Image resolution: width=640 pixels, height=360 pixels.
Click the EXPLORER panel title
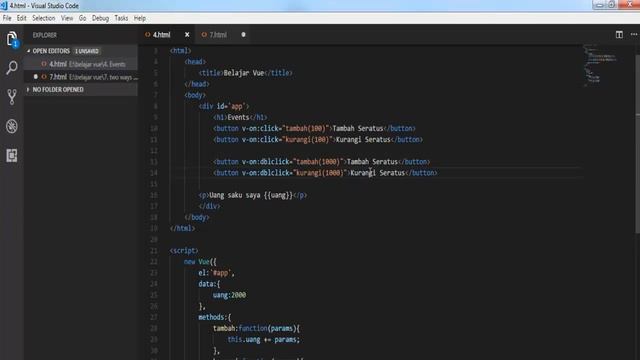tap(45, 35)
